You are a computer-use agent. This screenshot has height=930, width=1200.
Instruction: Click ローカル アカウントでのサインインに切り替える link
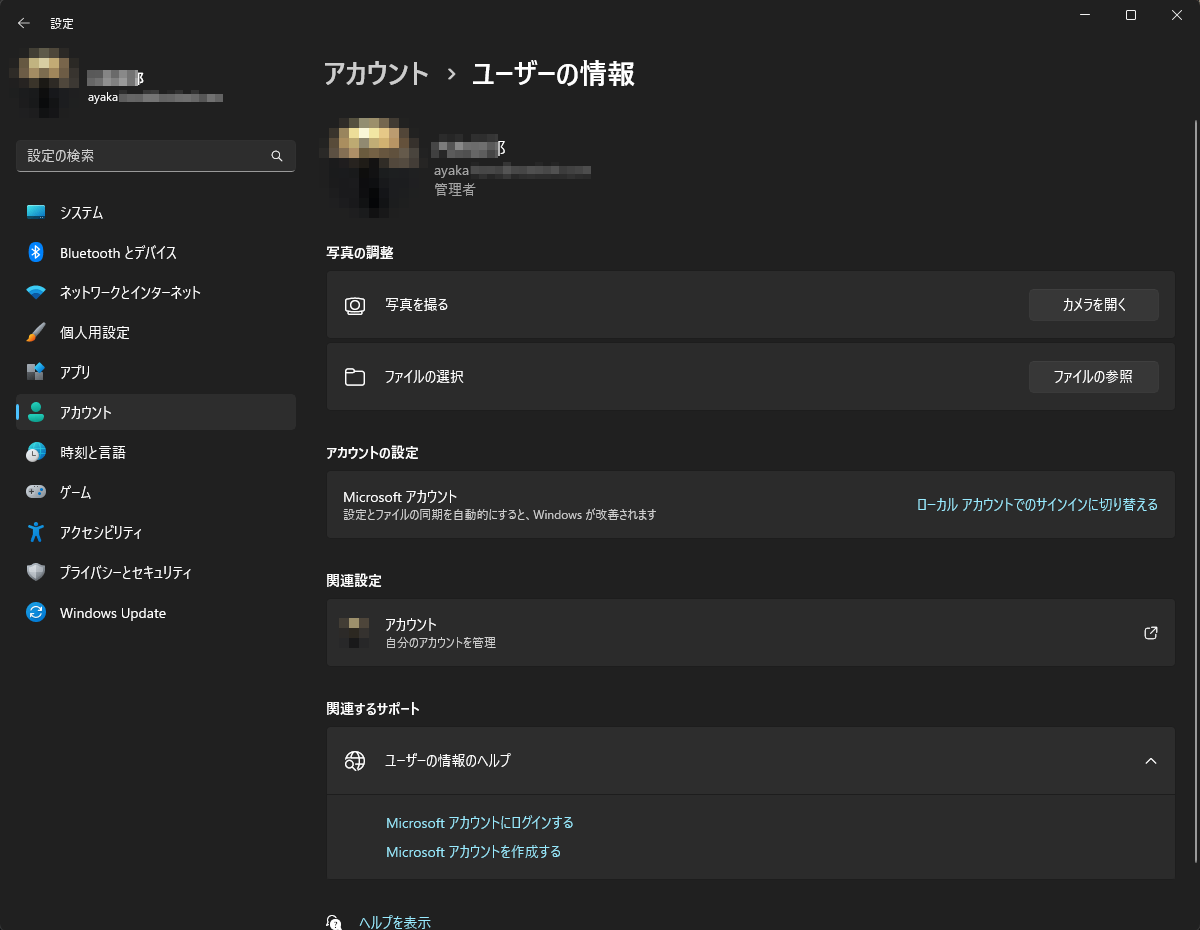(1038, 505)
